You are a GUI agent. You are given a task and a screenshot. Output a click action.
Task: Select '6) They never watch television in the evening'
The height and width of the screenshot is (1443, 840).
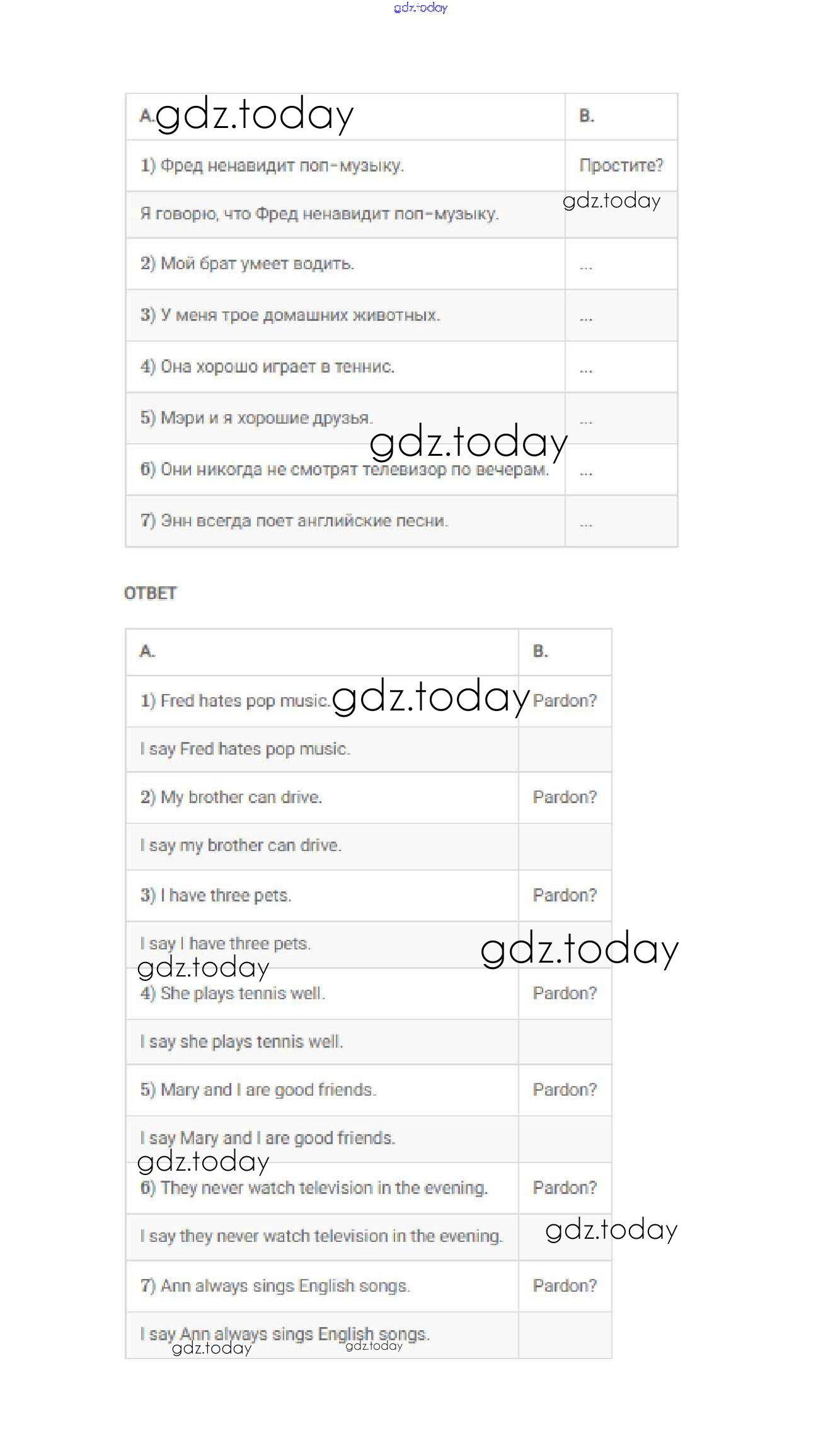[x=314, y=1188]
